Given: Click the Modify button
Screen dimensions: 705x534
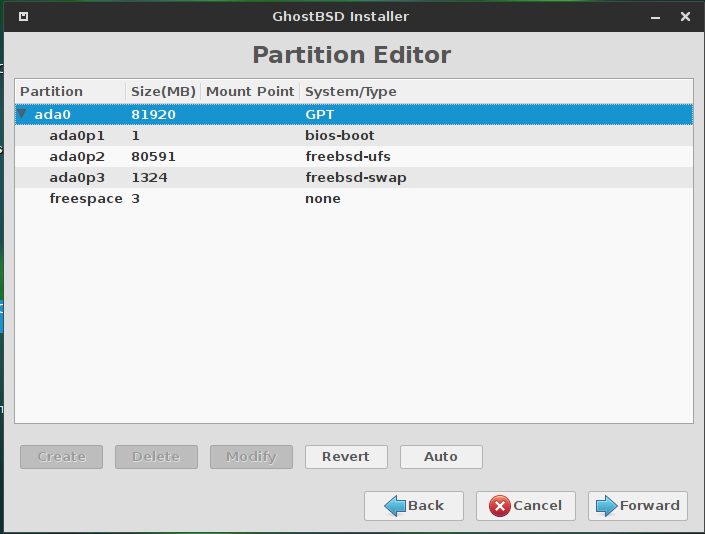Looking at the screenshot, I should coord(251,457).
